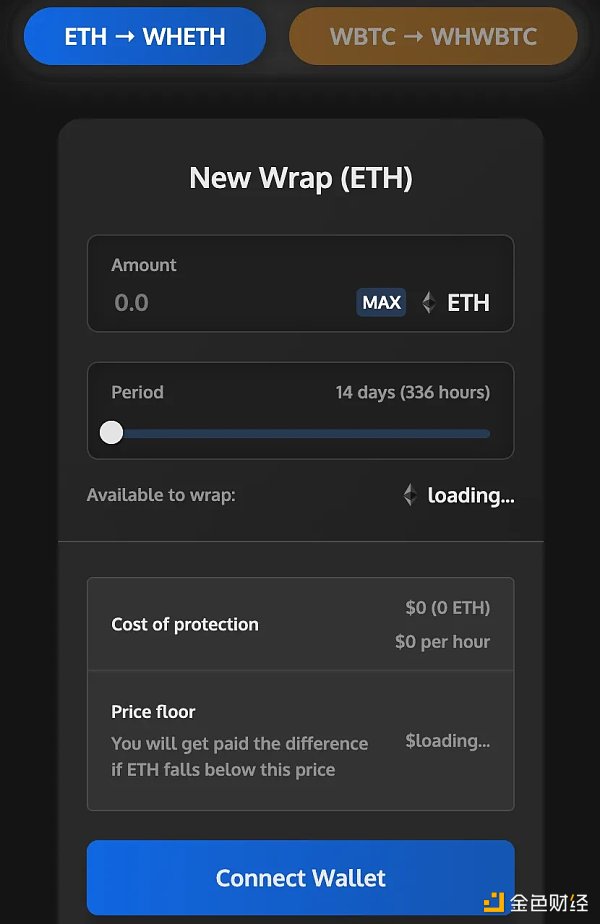This screenshot has height=924, width=600.
Task: Click the orange watermark logo icon
Action: [494, 904]
